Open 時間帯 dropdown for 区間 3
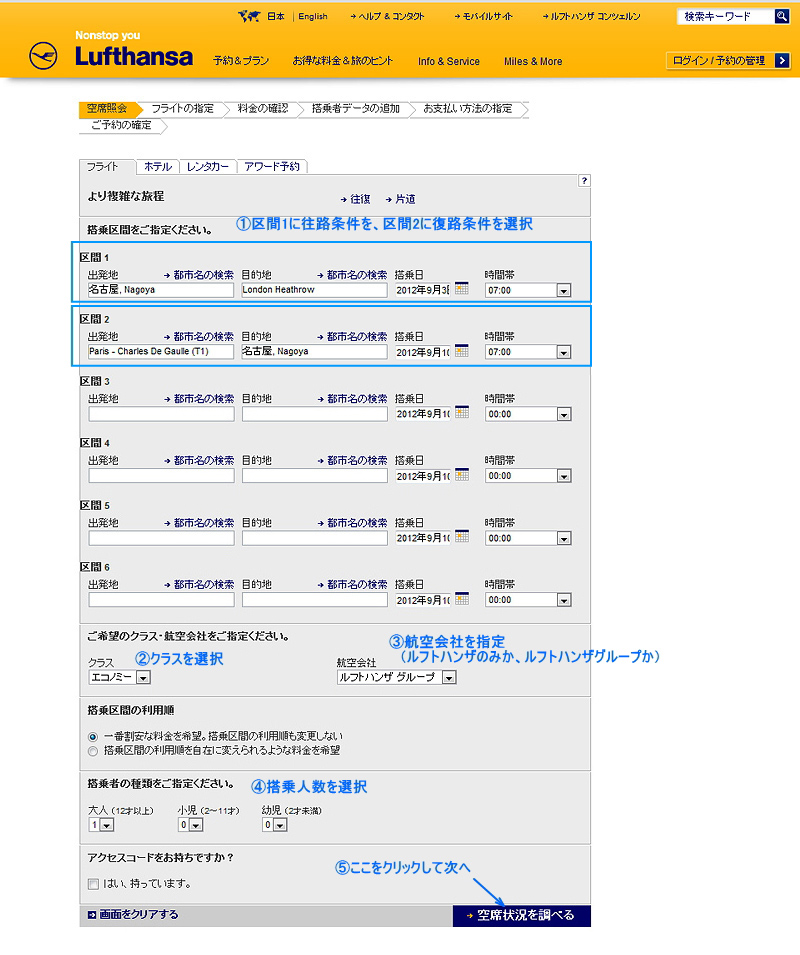 (528, 414)
